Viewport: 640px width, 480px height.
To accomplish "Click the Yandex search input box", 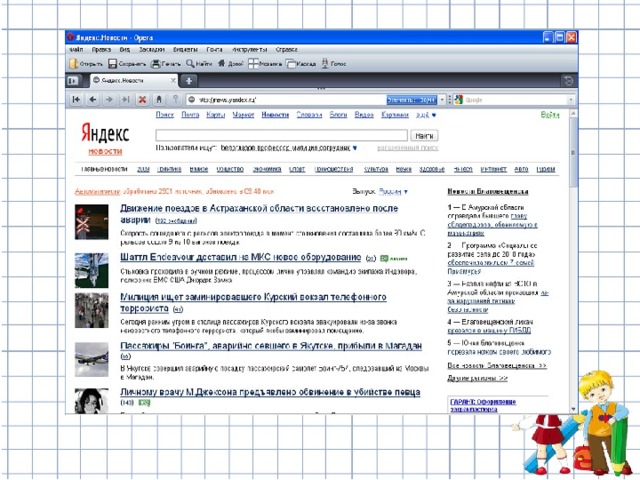I will point(282,135).
